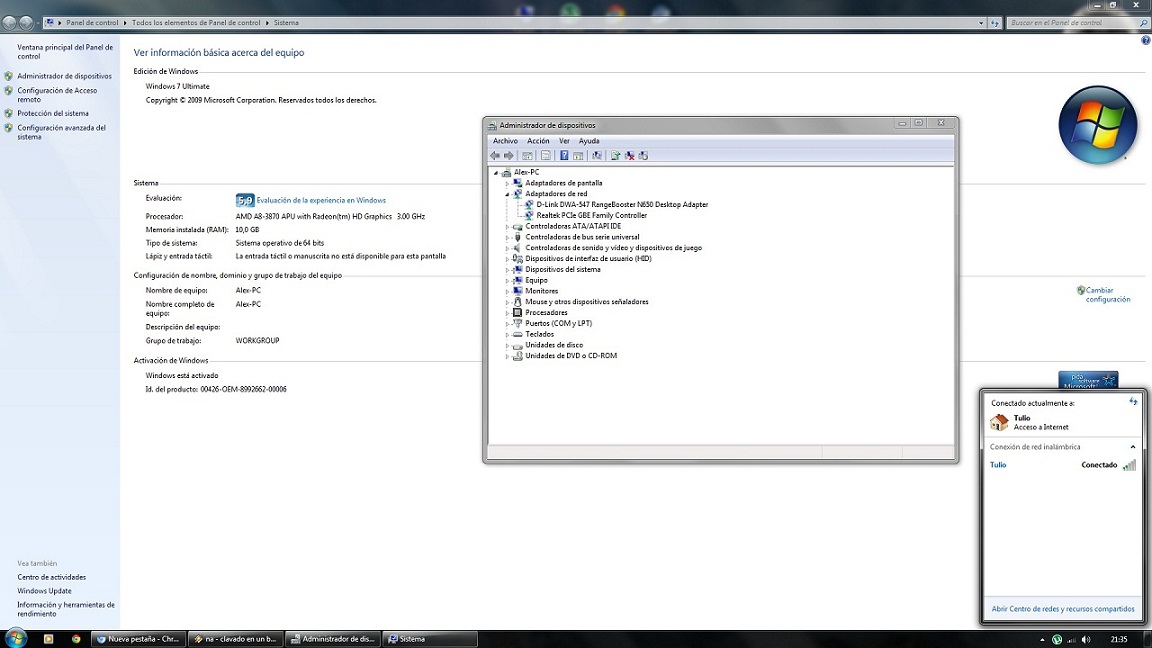Screen dimensions: 1152x648
Task: Click the update driver software toolbar icon
Action: tap(615, 156)
